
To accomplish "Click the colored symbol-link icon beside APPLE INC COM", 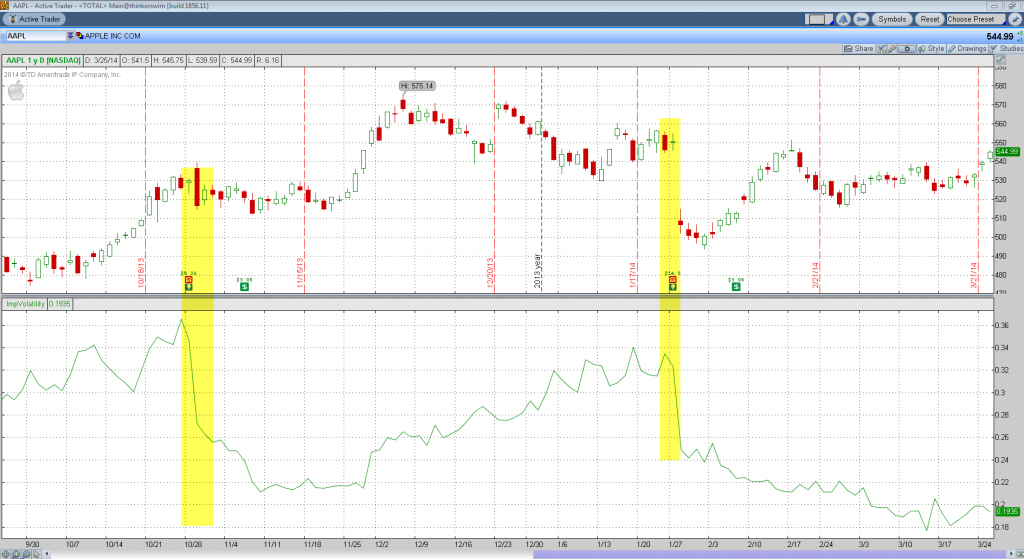I will pyautogui.click(x=80, y=36).
